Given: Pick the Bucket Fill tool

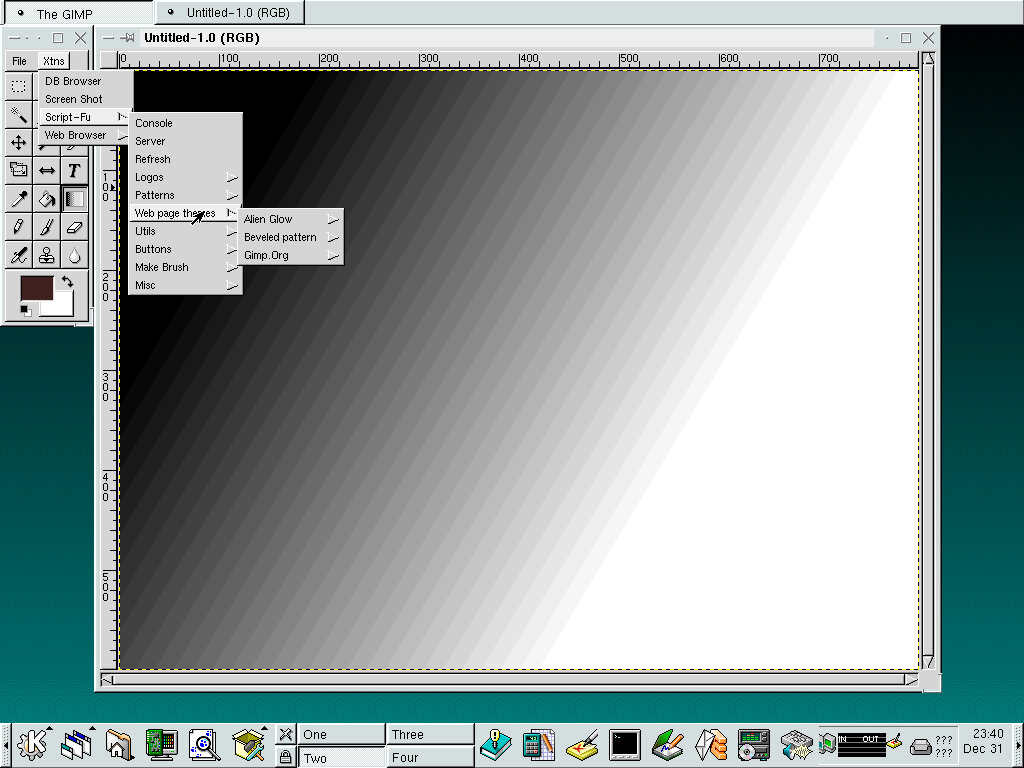Looking at the screenshot, I should [x=47, y=199].
